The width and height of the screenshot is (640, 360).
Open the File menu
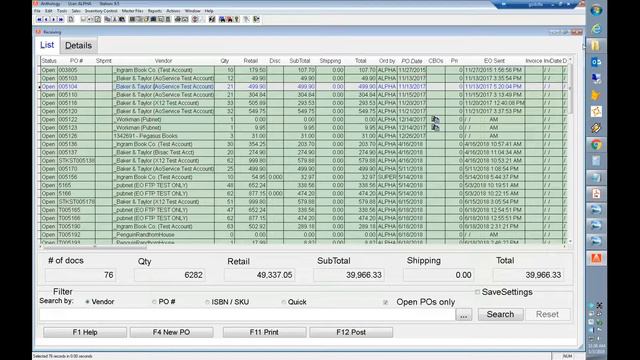37,11
